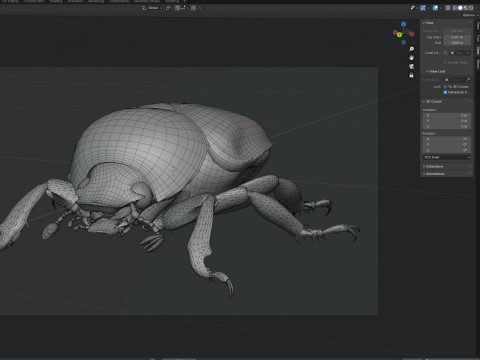Open the Scripting workspace tab
Image resolution: width=480 pixels, height=360 pixels.
coord(172,1)
